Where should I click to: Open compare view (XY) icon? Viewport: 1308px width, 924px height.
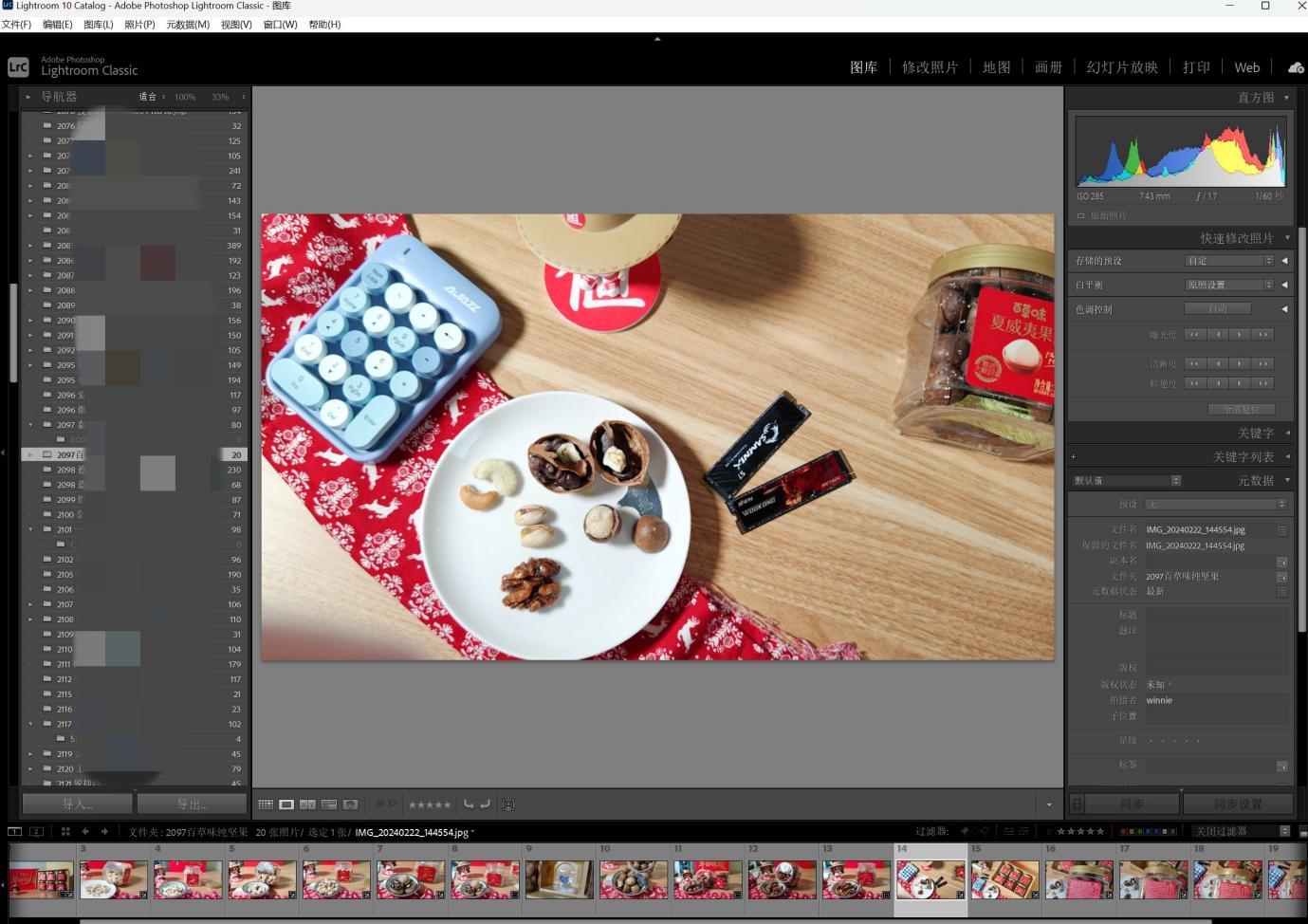307,804
